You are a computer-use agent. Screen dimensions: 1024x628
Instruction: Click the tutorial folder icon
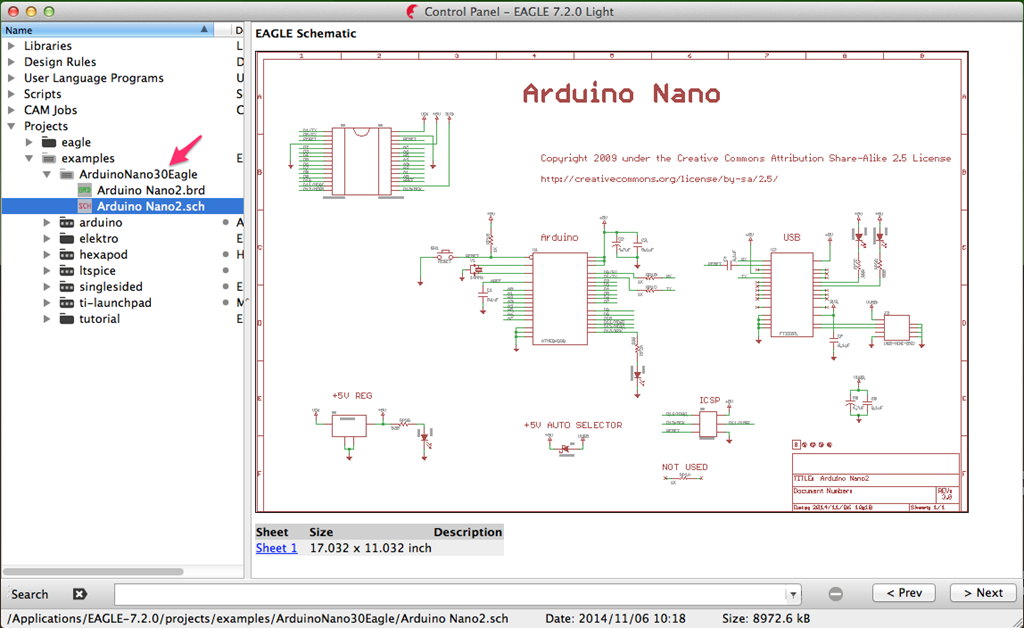click(66, 319)
